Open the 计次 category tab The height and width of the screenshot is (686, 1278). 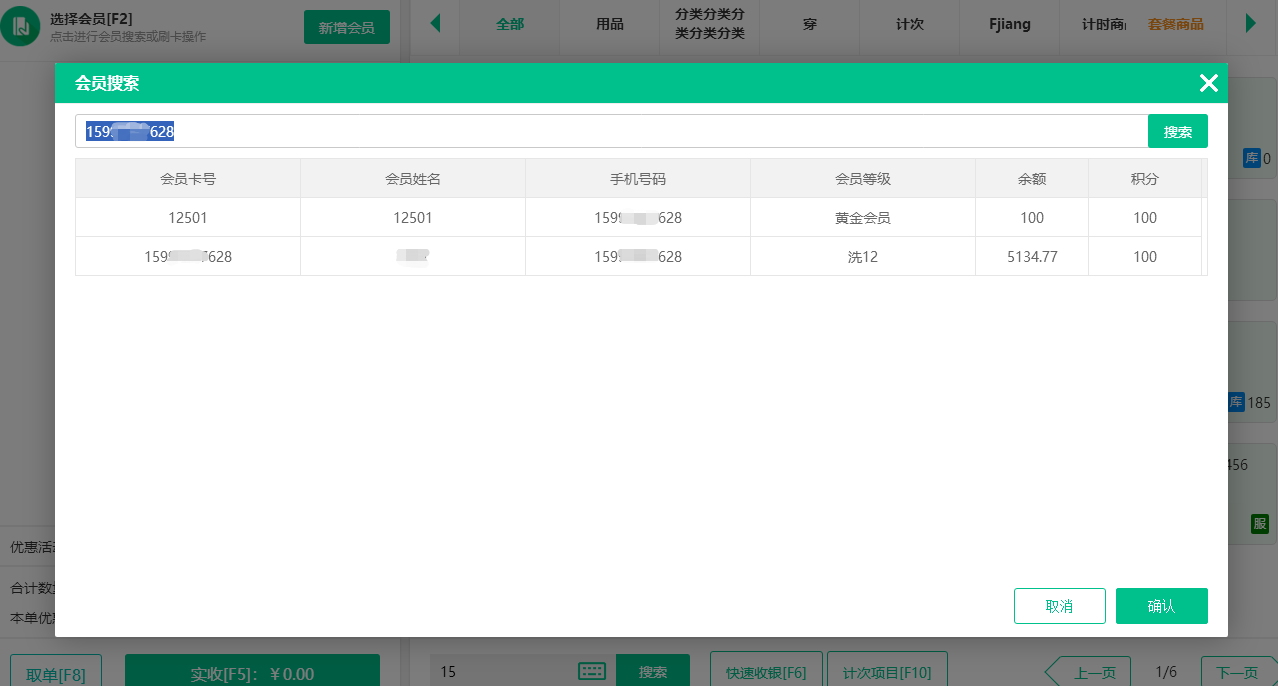(x=908, y=23)
